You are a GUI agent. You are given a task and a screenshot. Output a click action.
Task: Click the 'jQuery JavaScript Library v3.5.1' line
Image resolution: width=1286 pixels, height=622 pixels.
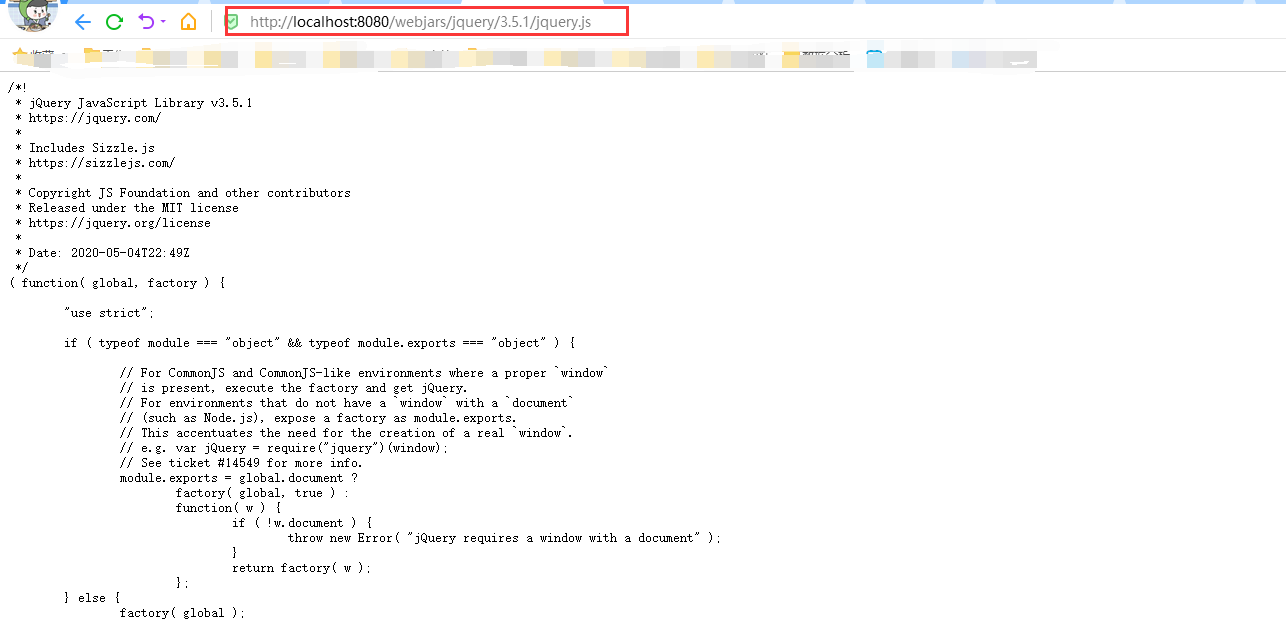(140, 103)
